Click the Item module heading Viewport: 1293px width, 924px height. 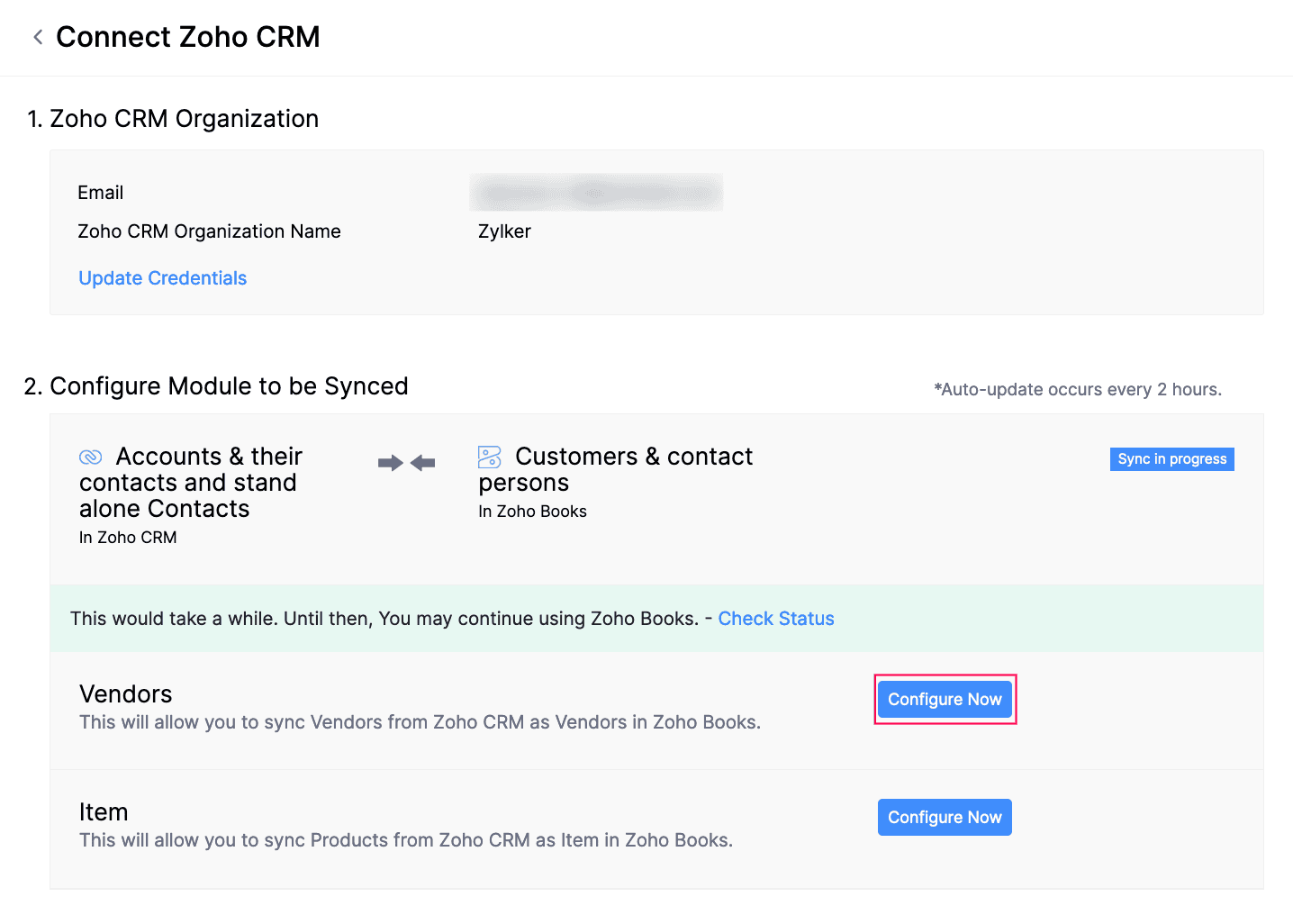[104, 812]
